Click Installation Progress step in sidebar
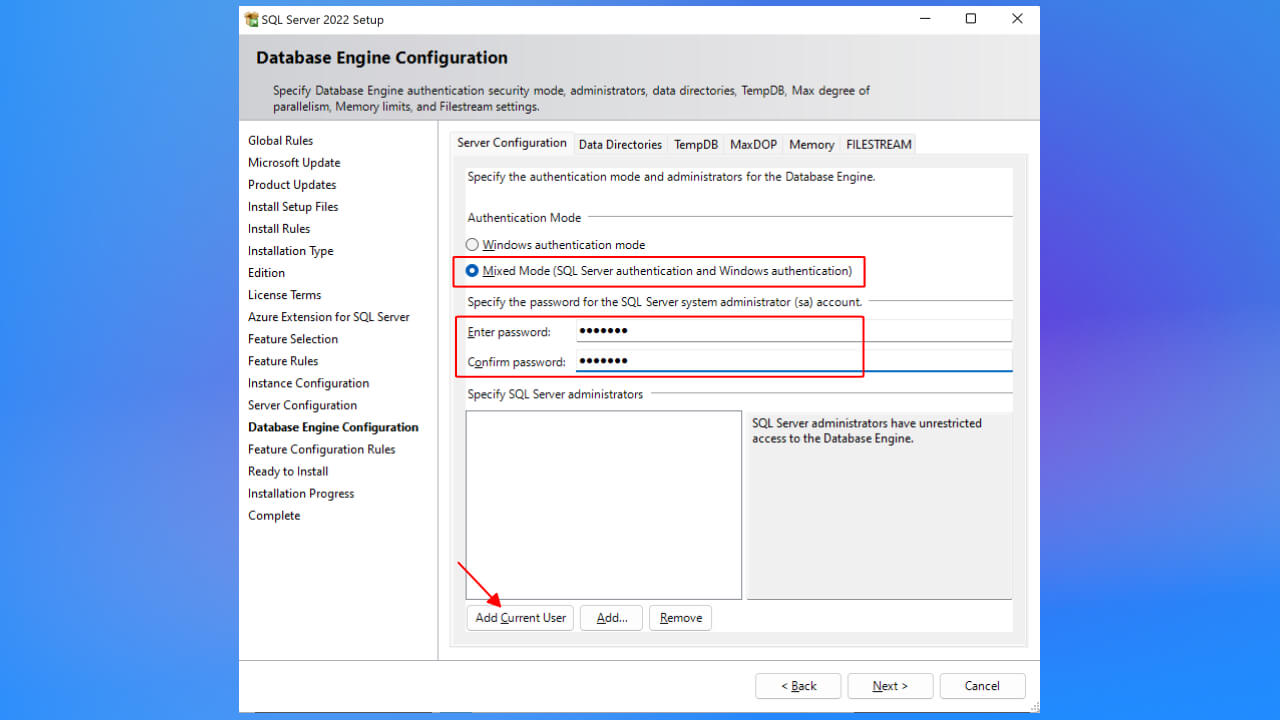Image resolution: width=1280 pixels, height=720 pixels. tap(301, 493)
